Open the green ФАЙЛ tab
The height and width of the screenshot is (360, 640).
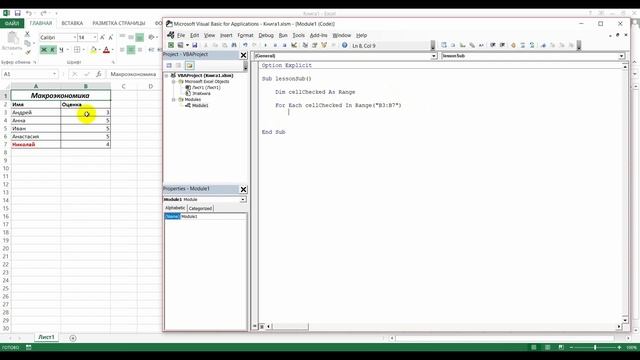12,23
